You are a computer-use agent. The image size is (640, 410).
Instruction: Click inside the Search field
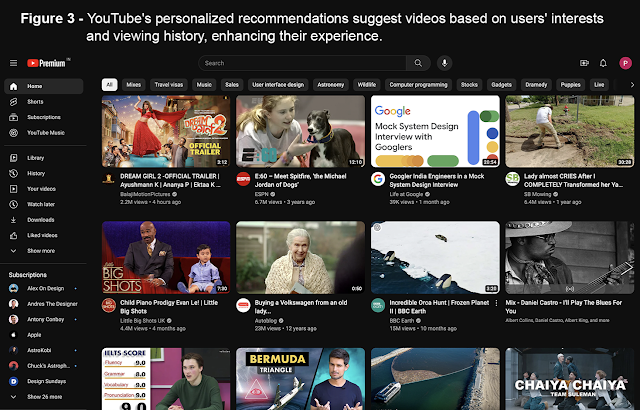302,63
